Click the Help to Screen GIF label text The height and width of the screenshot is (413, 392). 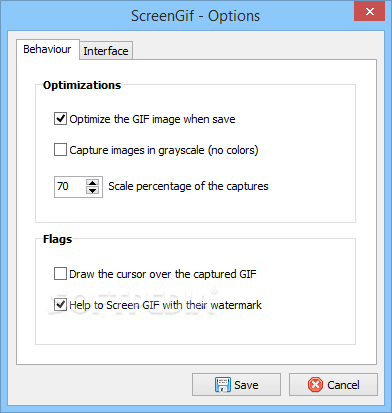[x=165, y=305]
